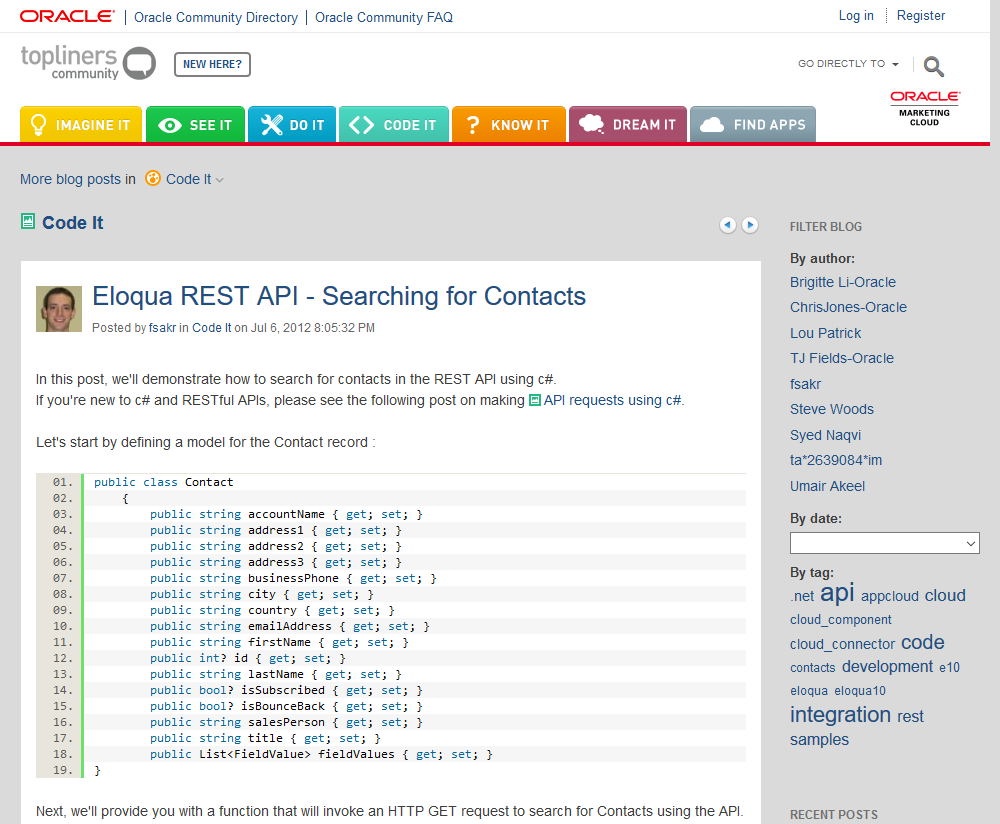Click the Log in link
The height and width of the screenshot is (824, 1000).
tap(856, 16)
